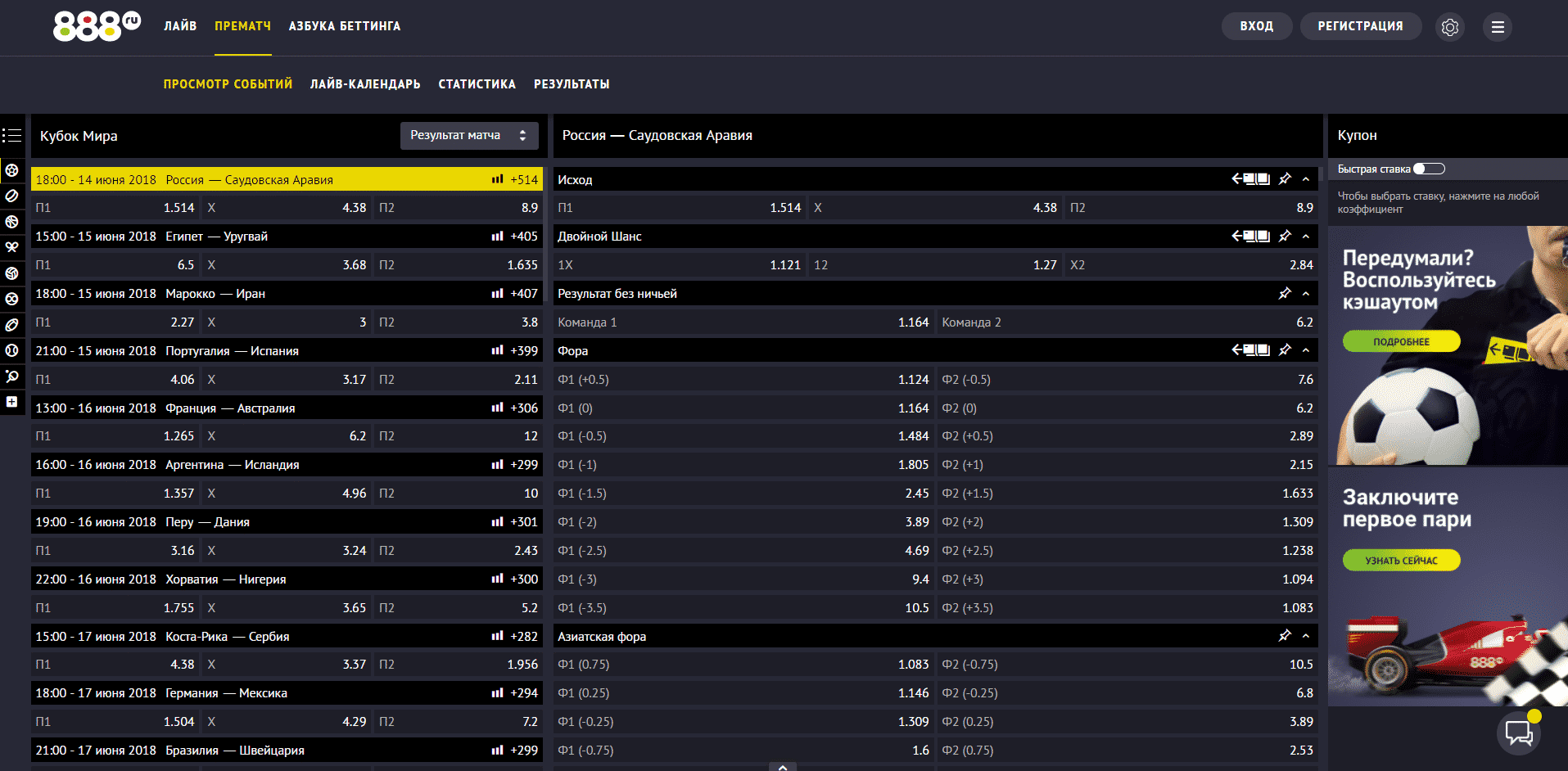Click the ВХОД login button

[x=1257, y=26]
